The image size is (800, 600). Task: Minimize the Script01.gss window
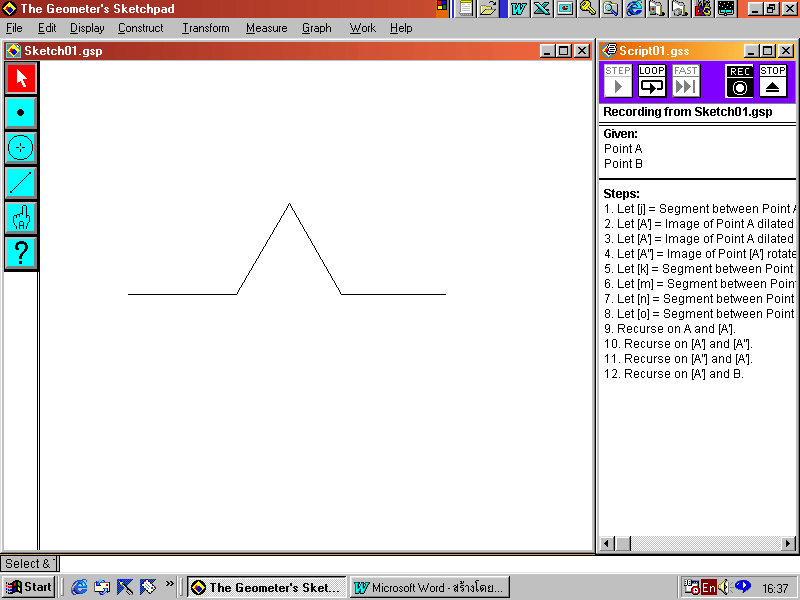(751, 51)
